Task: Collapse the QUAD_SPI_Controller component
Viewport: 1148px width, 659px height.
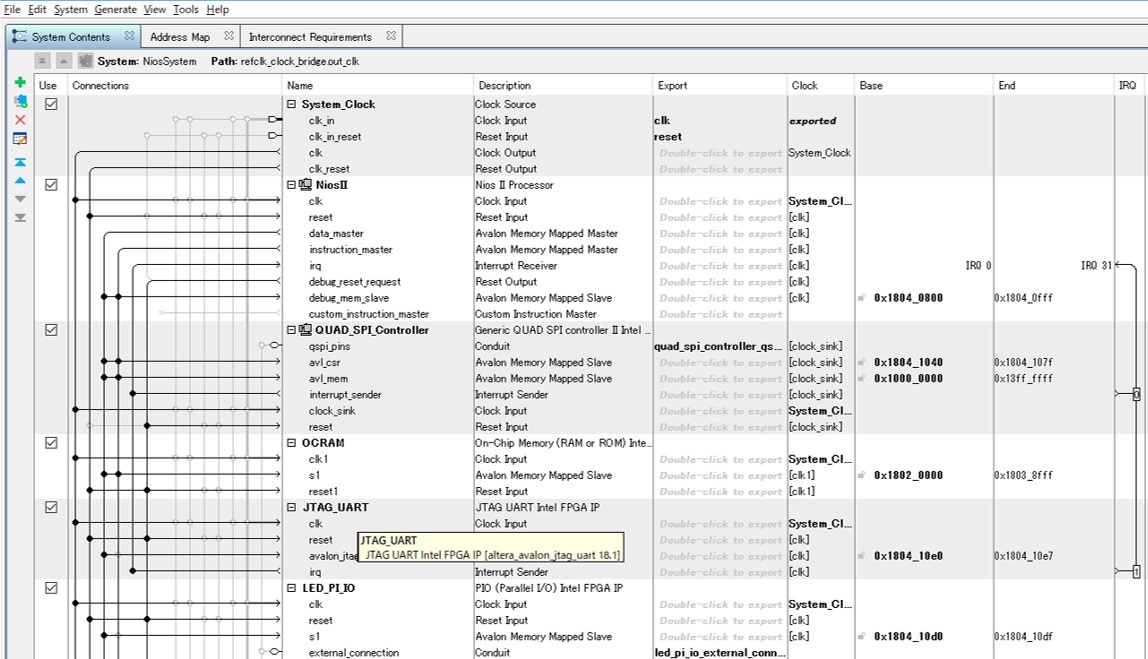Action: click(292, 330)
